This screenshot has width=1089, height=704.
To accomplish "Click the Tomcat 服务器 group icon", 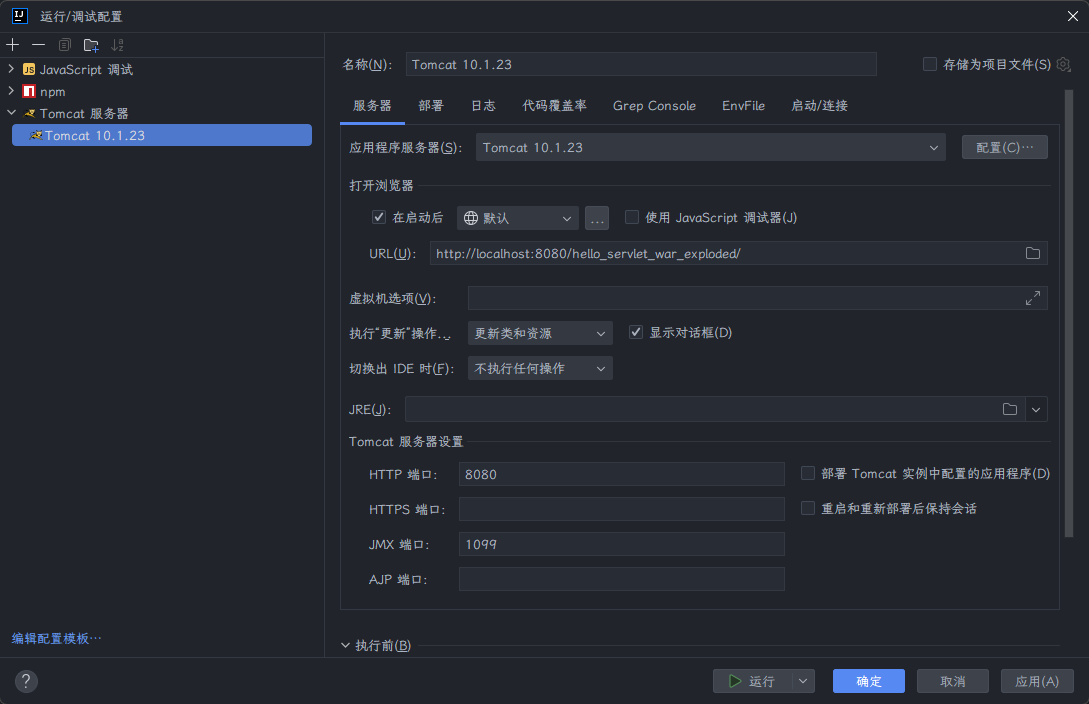I will (x=29, y=113).
